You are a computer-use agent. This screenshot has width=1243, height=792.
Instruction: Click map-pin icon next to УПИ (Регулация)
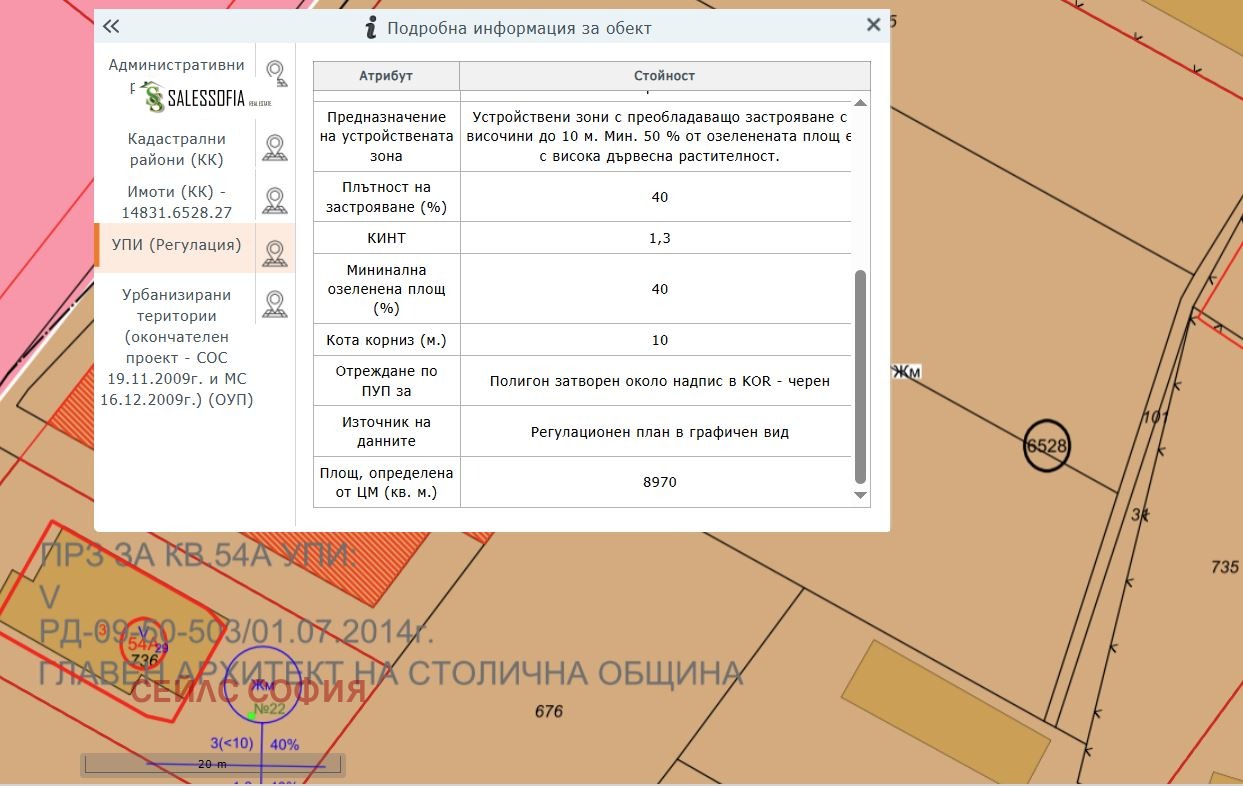pos(275,253)
